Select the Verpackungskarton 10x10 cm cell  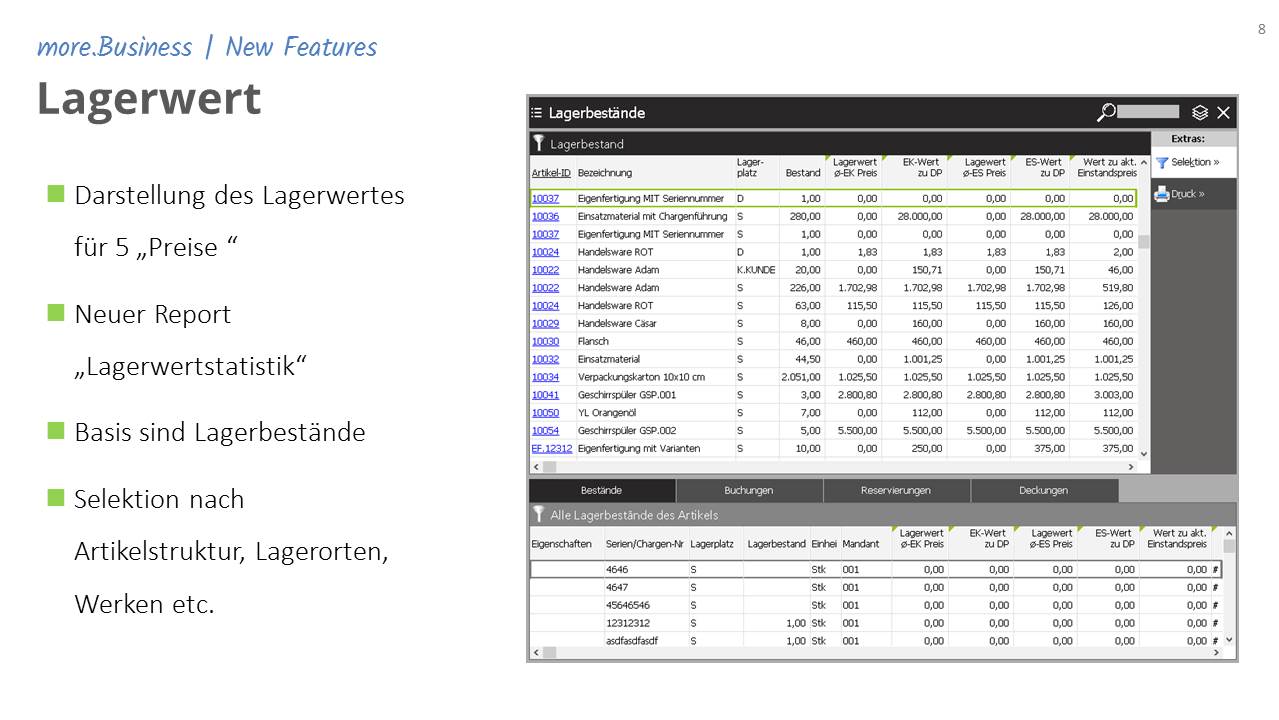pos(641,377)
